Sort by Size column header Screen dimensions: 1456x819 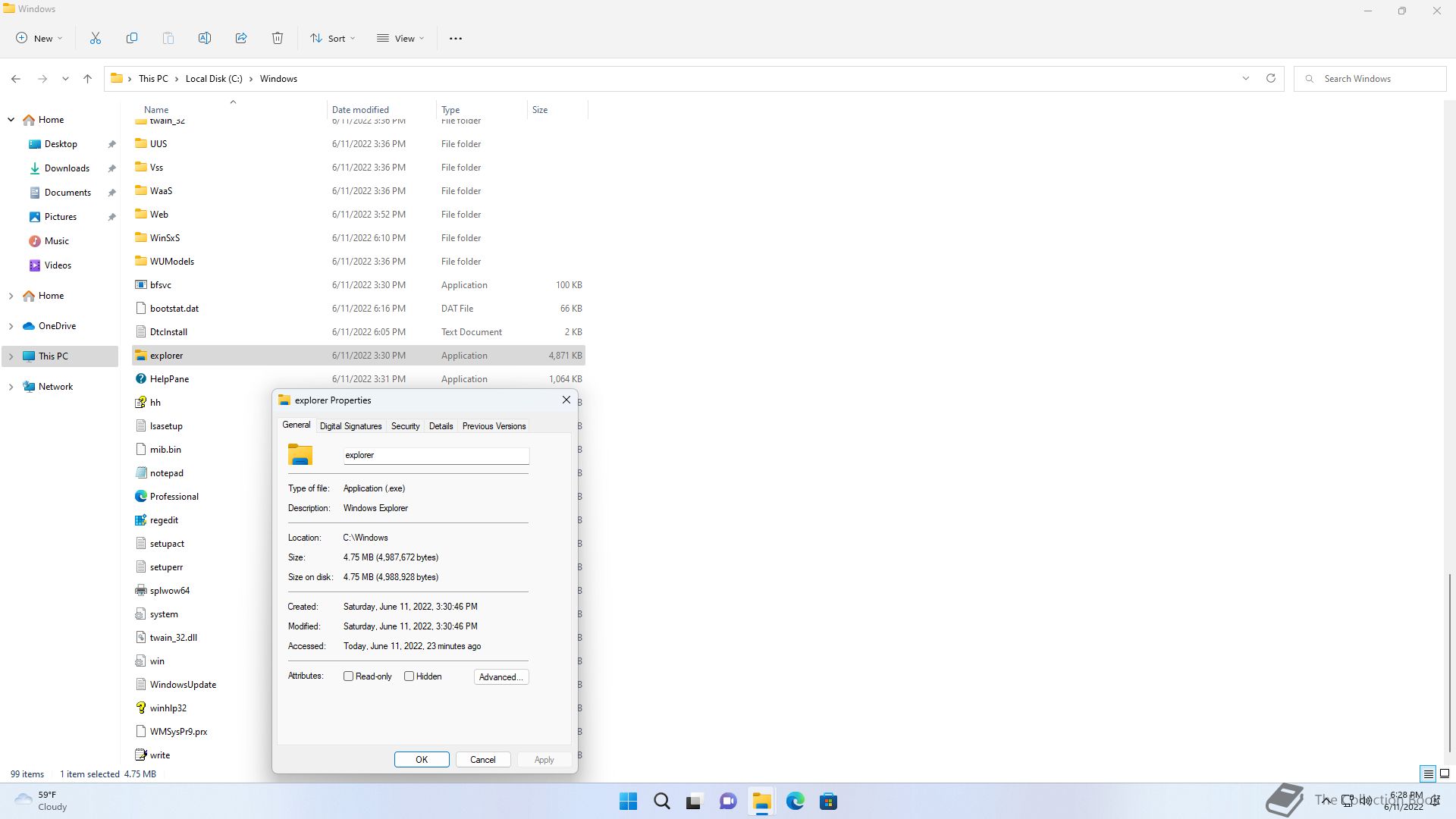[x=557, y=110]
